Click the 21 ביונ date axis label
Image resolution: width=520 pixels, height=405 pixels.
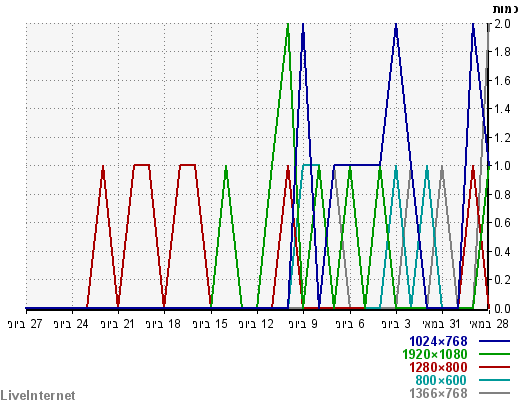tap(117, 324)
